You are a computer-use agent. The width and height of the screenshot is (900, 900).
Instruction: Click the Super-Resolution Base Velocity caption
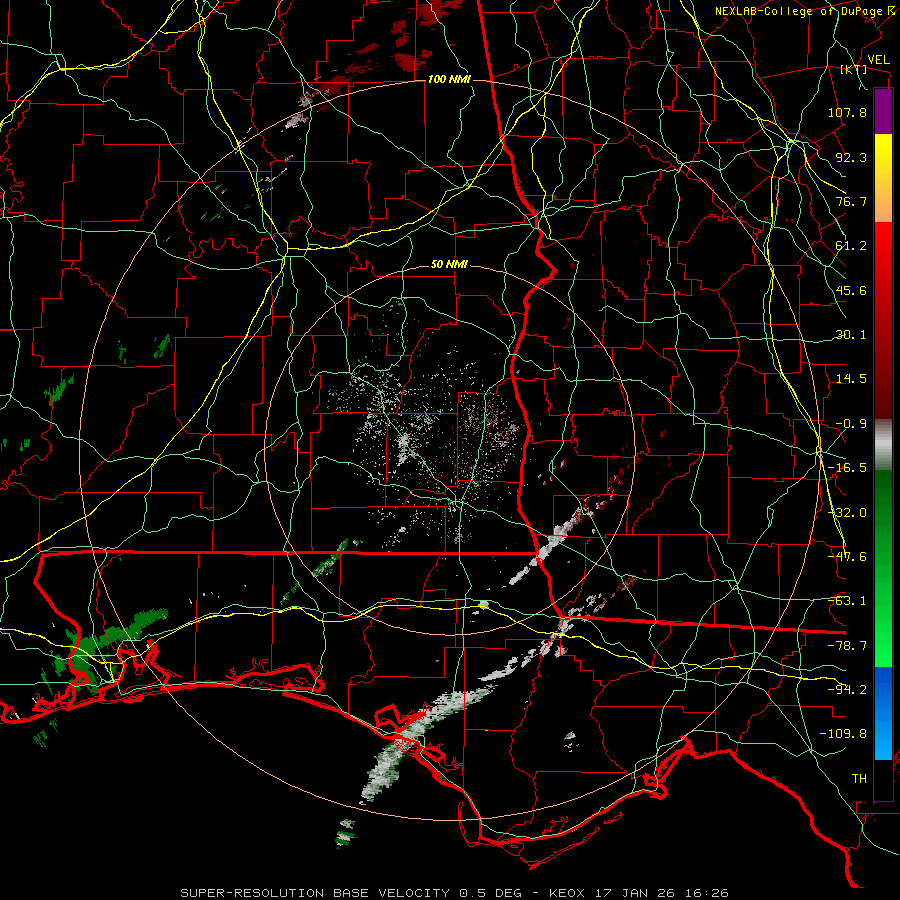[455, 893]
